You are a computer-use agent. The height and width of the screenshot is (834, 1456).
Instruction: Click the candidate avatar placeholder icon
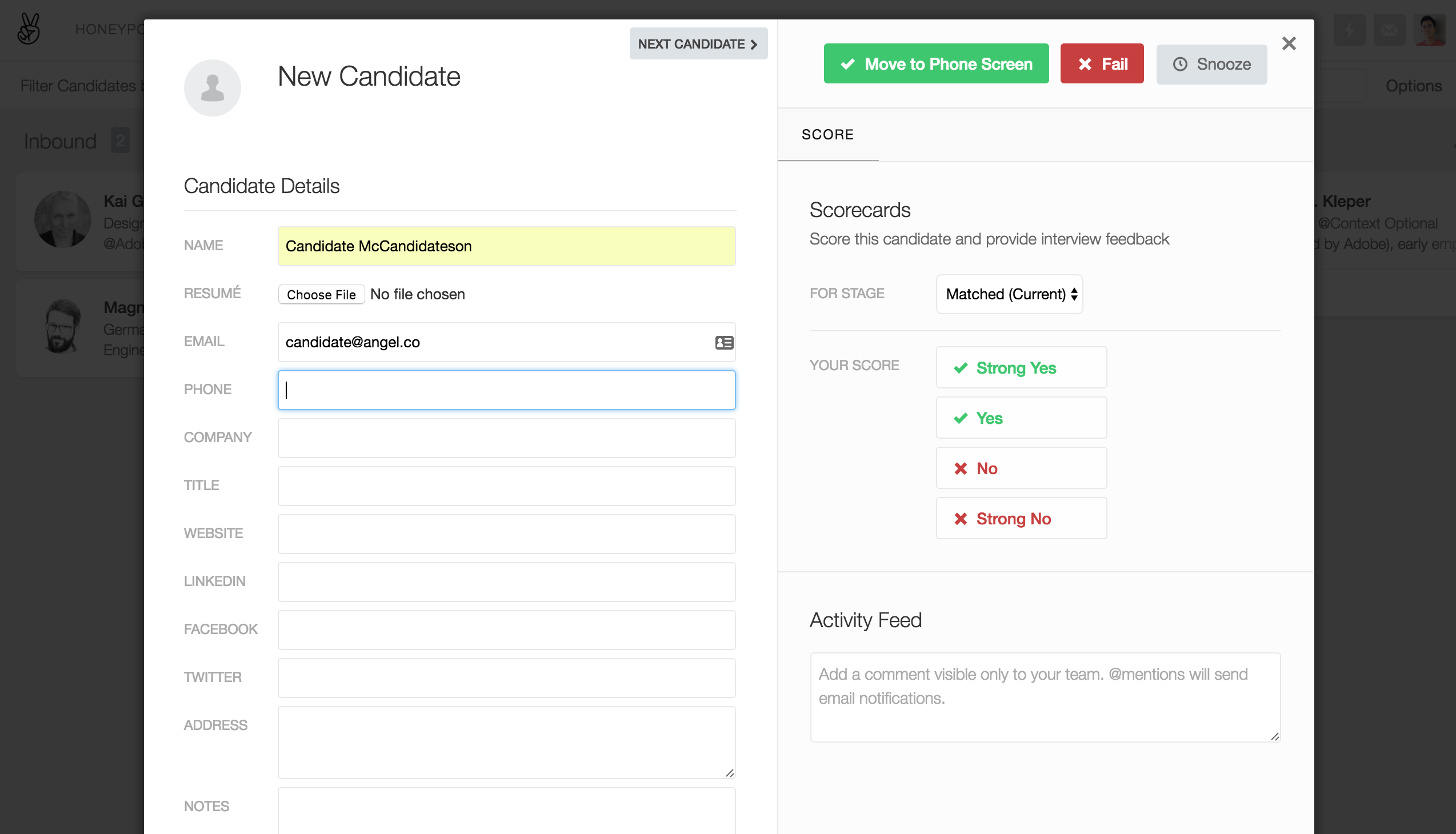click(212, 87)
